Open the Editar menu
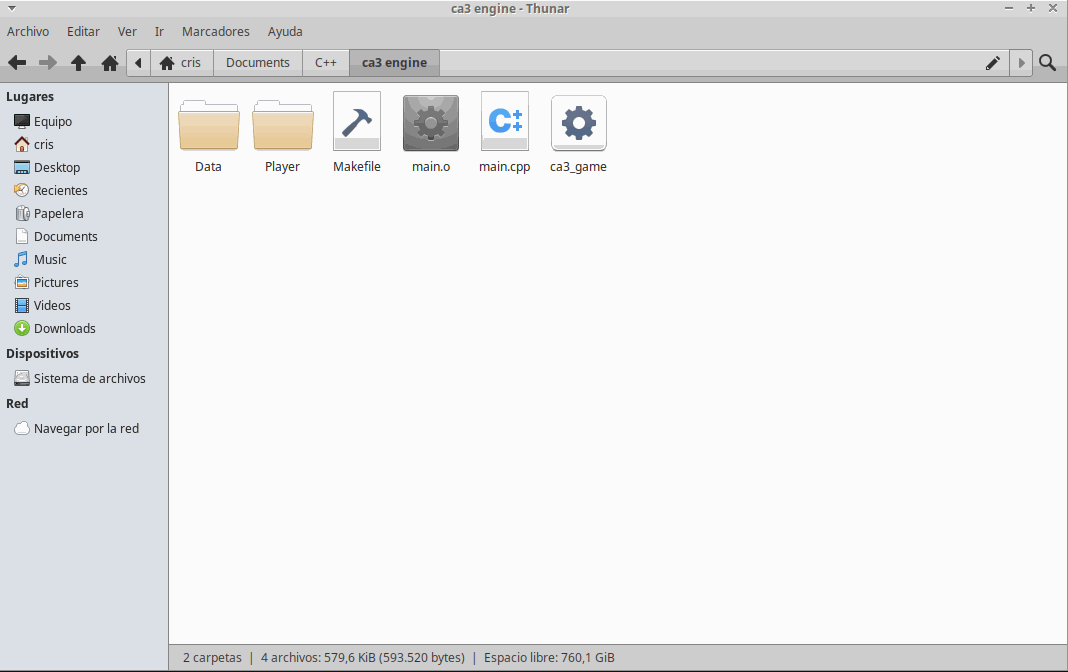This screenshot has width=1068, height=672. tap(83, 31)
